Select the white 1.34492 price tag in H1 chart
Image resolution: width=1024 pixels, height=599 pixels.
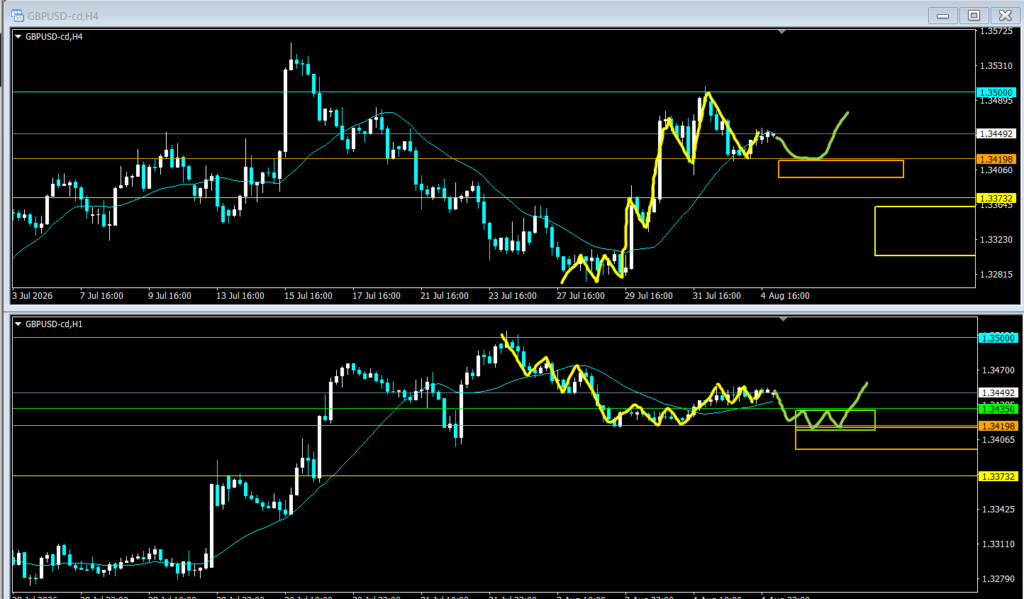click(x=997, y=393)
